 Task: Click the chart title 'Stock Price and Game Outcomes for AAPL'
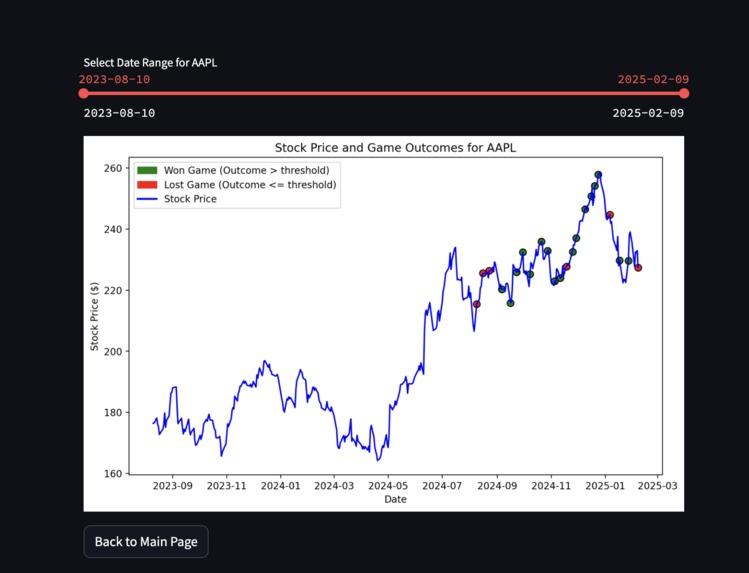(396, 148)
